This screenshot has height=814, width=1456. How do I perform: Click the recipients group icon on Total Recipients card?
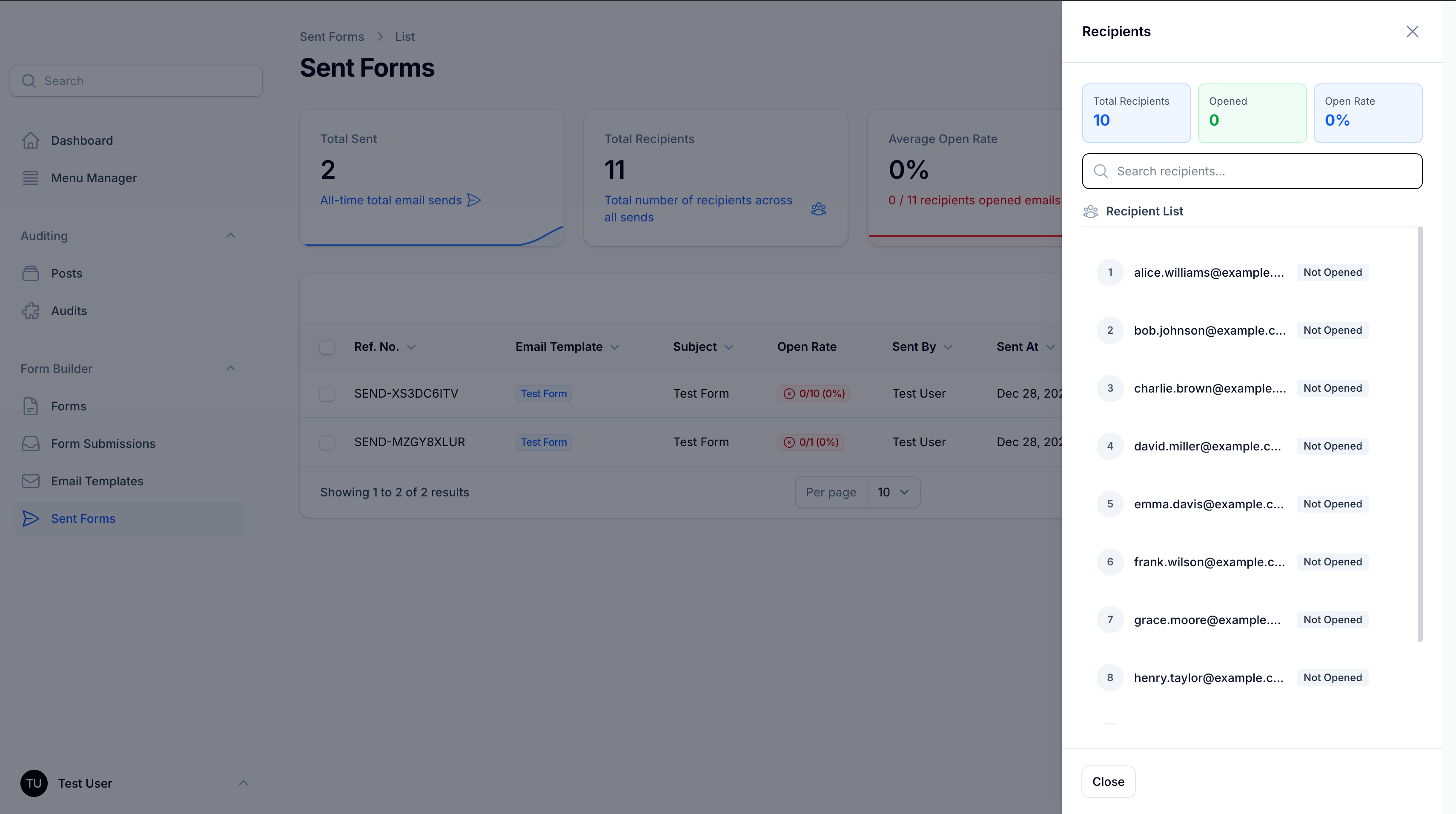818,209
